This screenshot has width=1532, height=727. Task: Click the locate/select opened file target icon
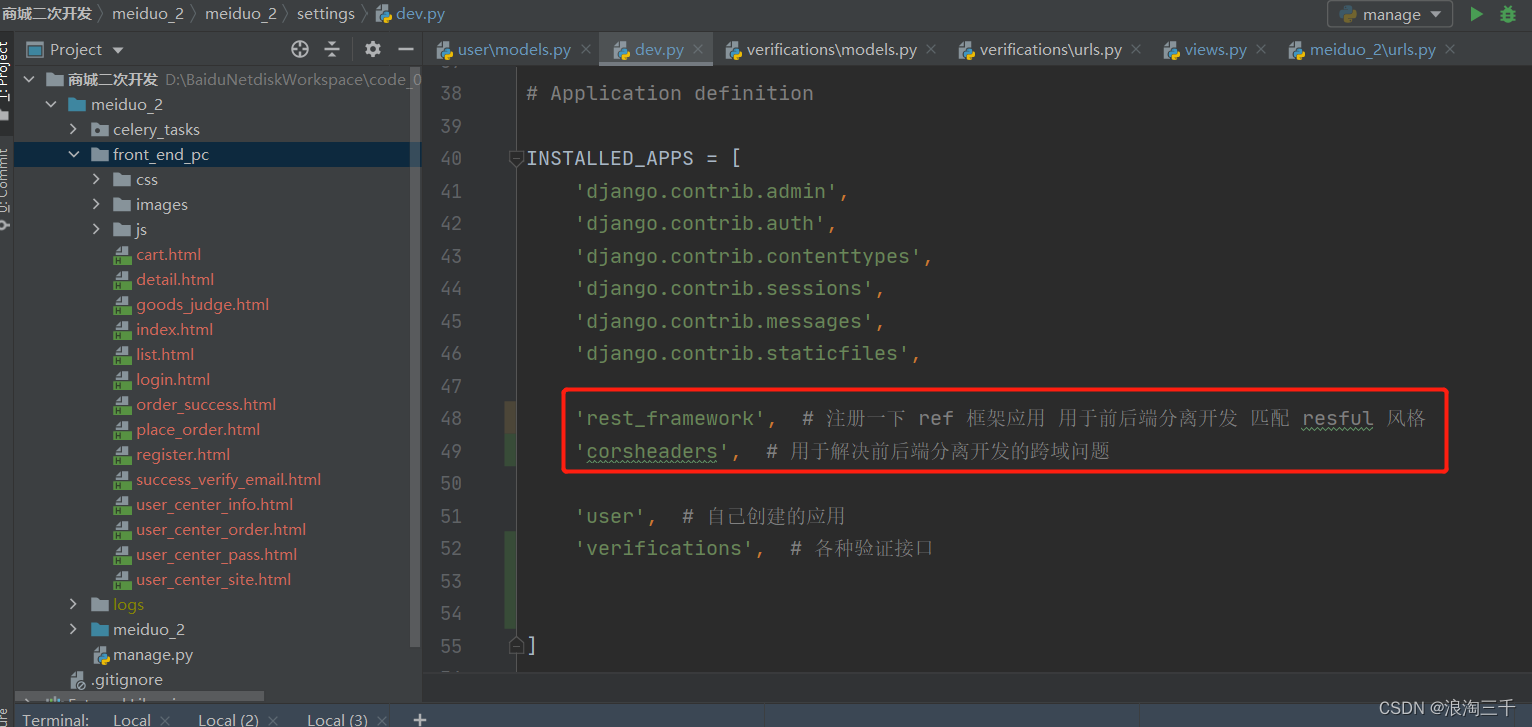point(300,49)
